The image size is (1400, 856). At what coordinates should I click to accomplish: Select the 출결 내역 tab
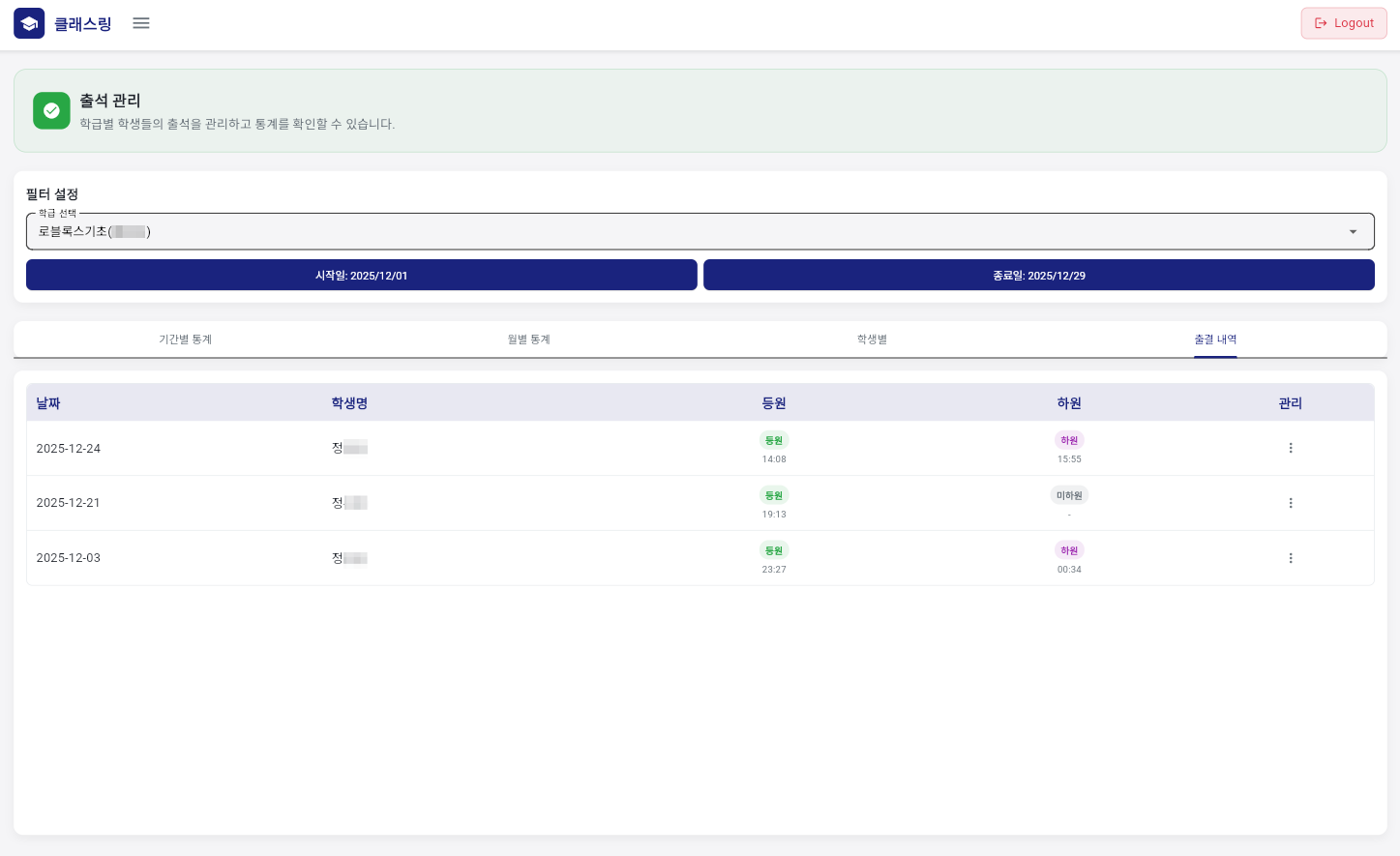click(1215, 339)
